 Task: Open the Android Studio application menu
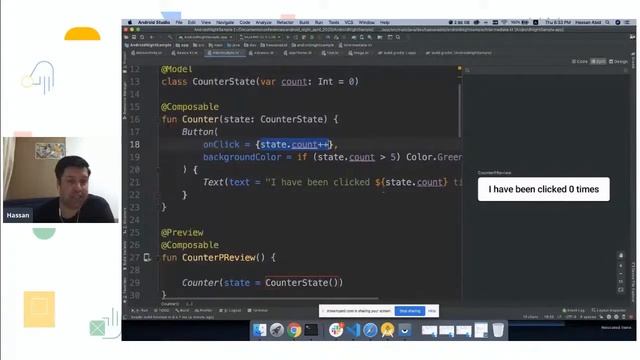pos(154,22)
